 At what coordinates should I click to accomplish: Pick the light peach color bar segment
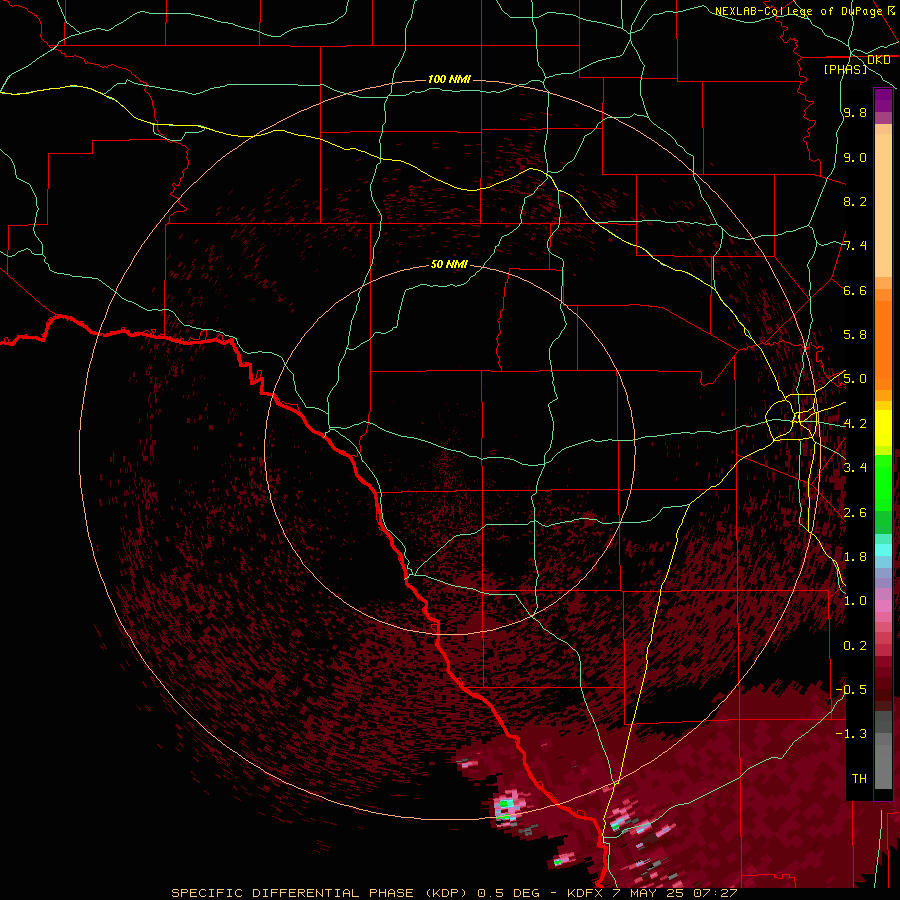pos(883,205)
